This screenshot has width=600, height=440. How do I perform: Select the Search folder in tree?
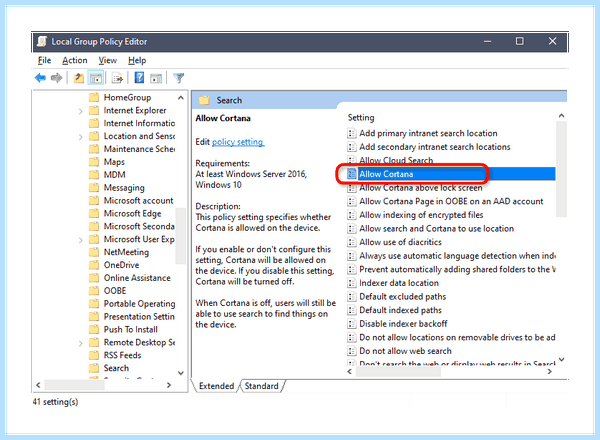pos(116,368)
